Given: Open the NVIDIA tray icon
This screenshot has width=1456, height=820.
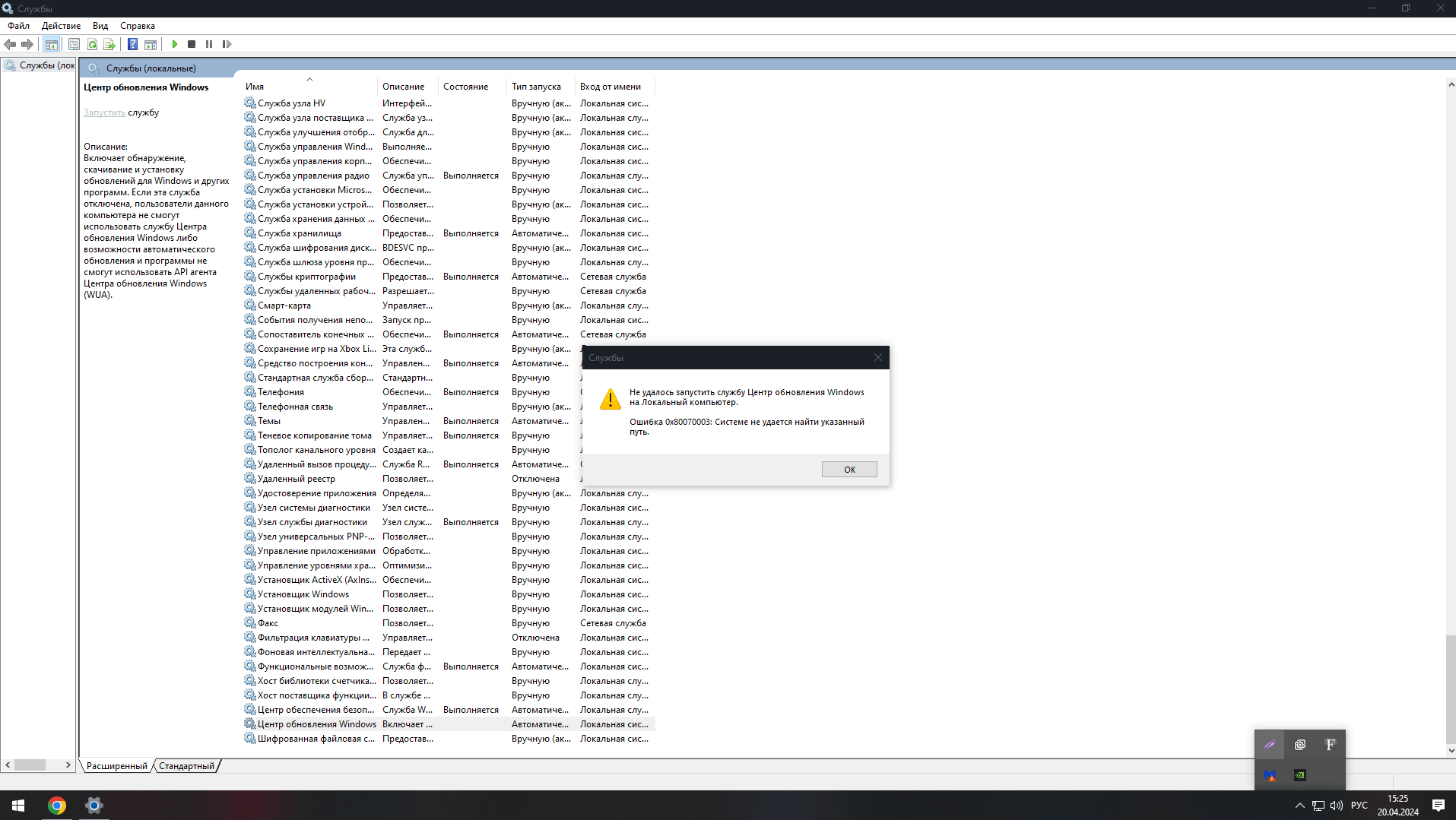Looking at the screenshot, I should click(x=1300, y=775).
